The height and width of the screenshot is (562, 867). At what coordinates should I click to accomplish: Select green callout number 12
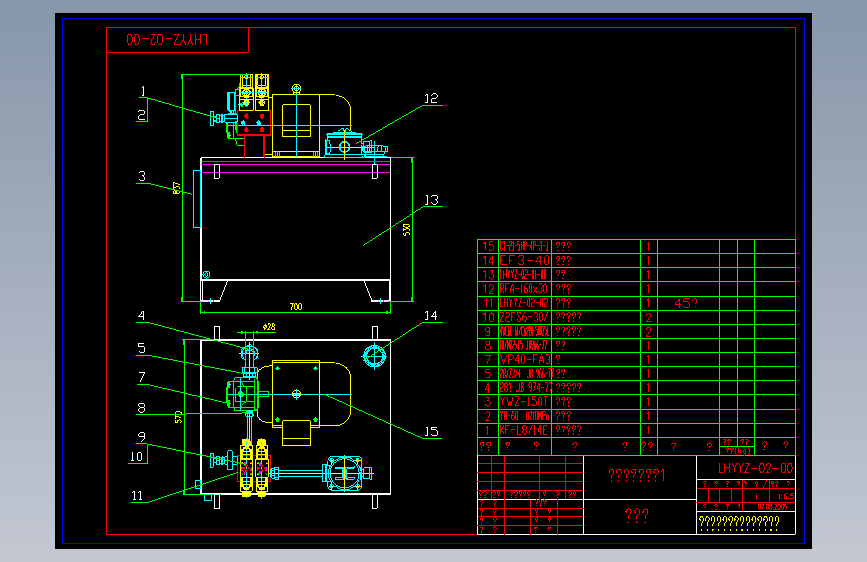[x=431, y=98]
